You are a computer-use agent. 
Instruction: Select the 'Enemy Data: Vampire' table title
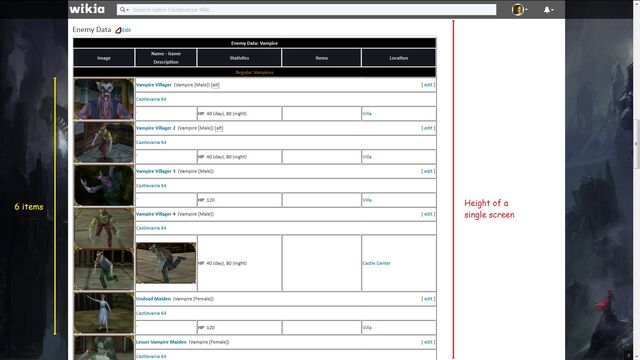254,43
